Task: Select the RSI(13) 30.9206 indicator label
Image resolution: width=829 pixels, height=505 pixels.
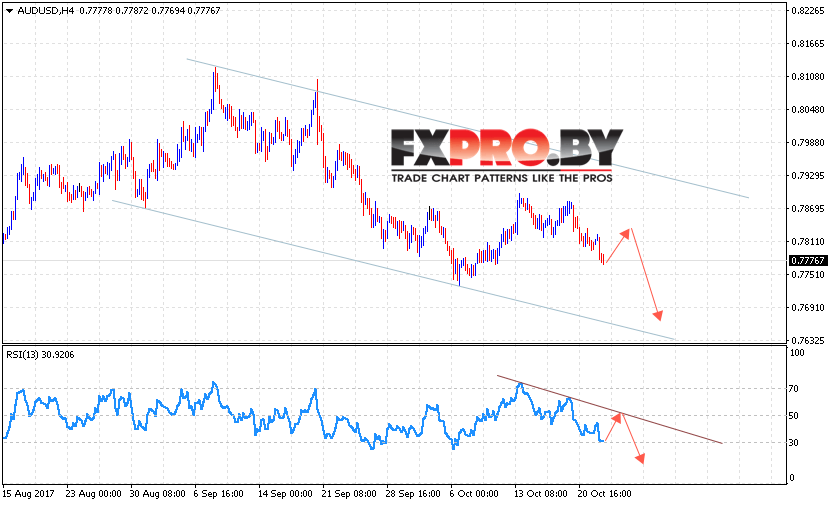Action: click(x=40, y=355)
